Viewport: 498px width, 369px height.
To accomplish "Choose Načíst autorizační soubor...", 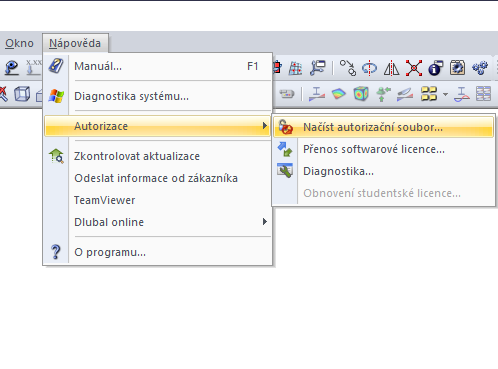I will click(x=383, y=127).
